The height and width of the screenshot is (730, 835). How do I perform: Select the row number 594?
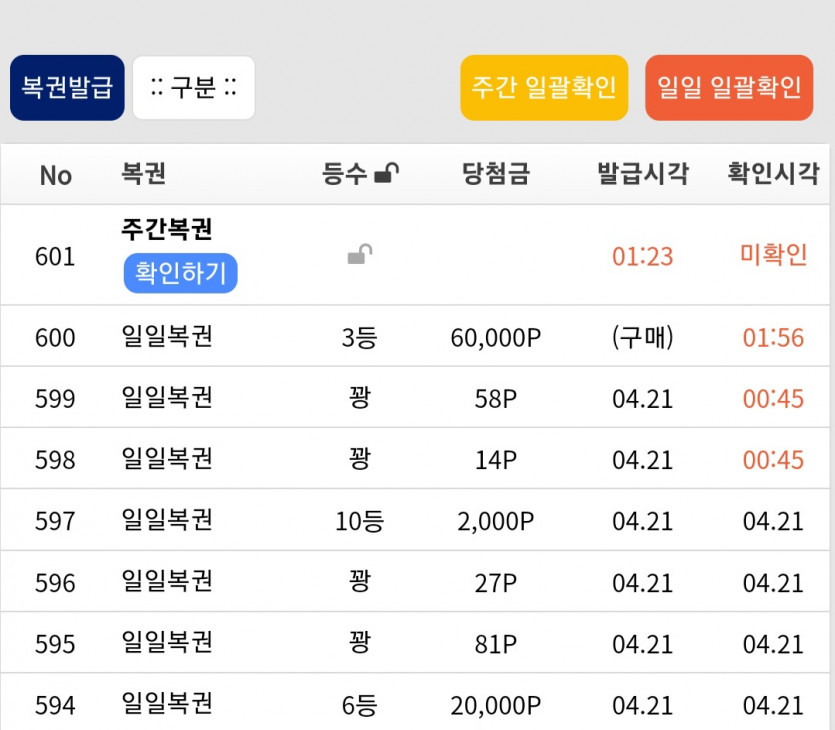pyautogui.click(x=55, y=706)
